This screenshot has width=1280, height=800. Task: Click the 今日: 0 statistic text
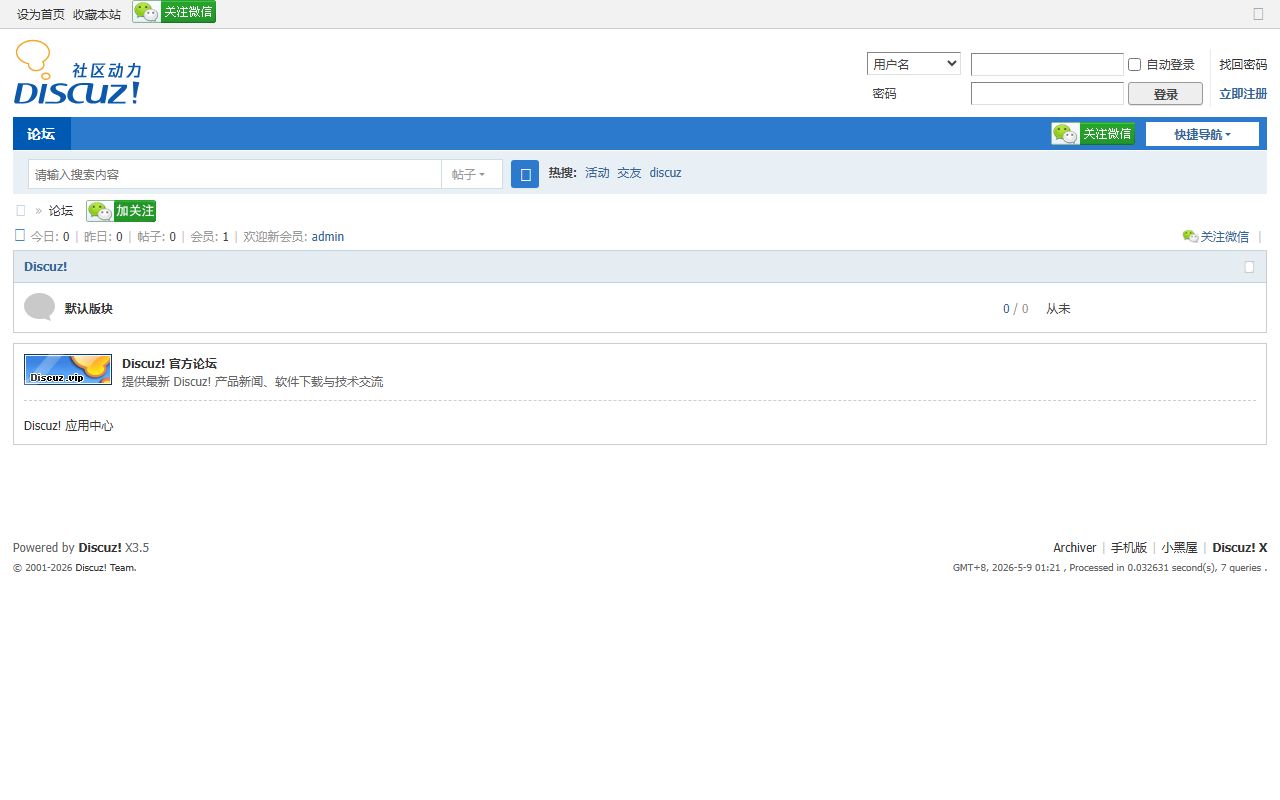click(x=50, y=237)
